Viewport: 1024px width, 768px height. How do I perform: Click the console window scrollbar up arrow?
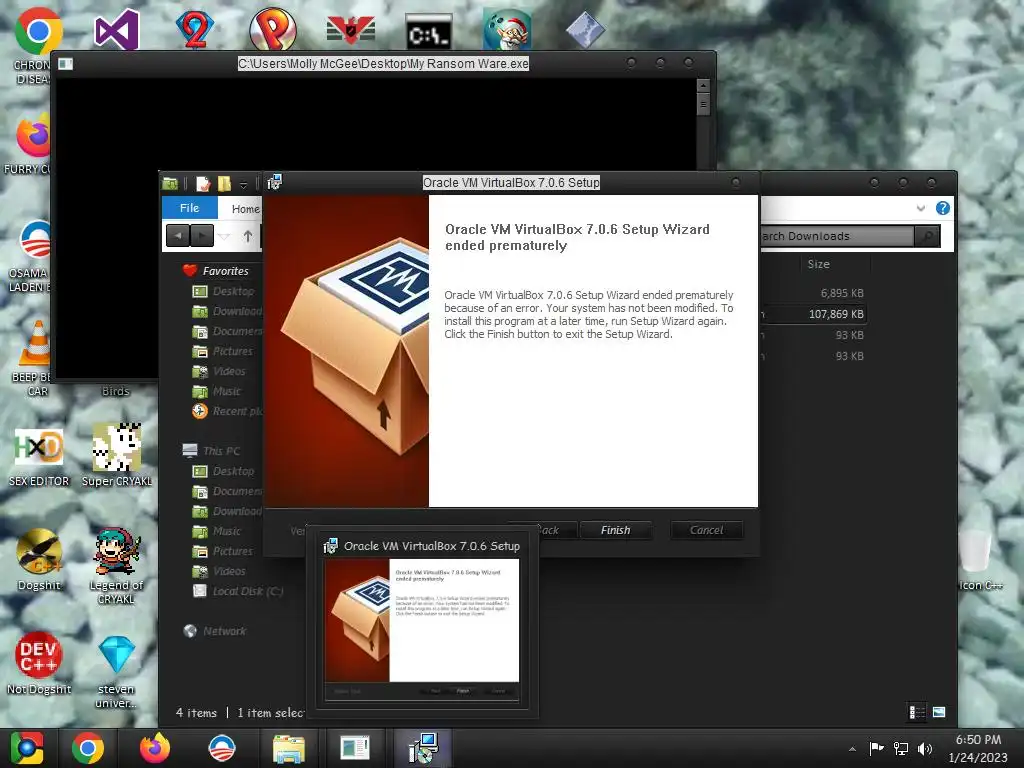click(703, 85)
